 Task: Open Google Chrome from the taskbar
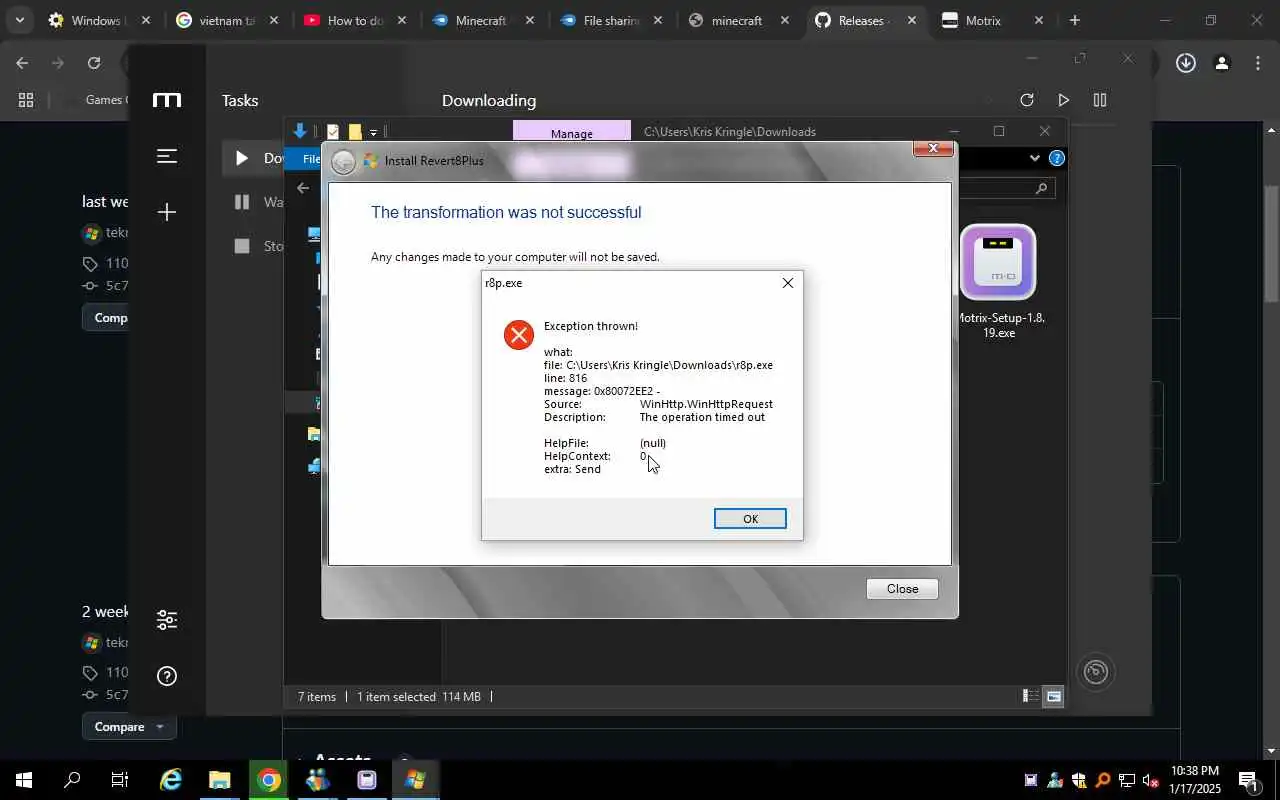coord(268,780)
